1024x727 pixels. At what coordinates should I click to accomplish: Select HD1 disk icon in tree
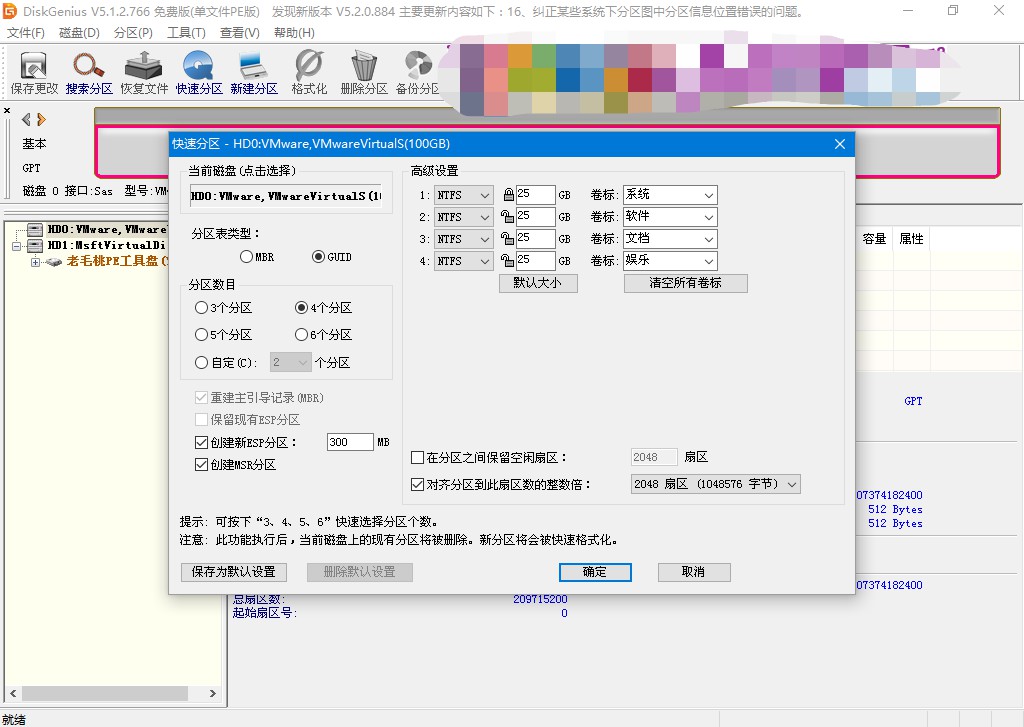click(35, 246)
